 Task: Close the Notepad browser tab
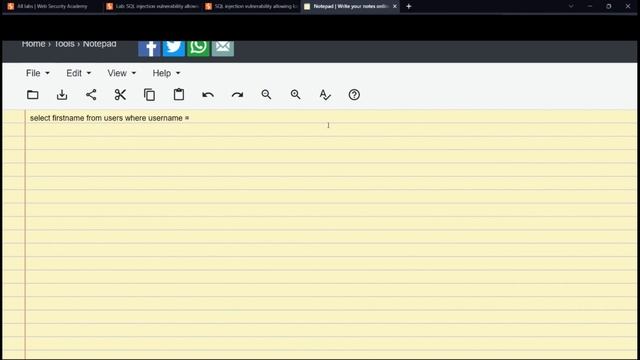(x=395, y=7)
